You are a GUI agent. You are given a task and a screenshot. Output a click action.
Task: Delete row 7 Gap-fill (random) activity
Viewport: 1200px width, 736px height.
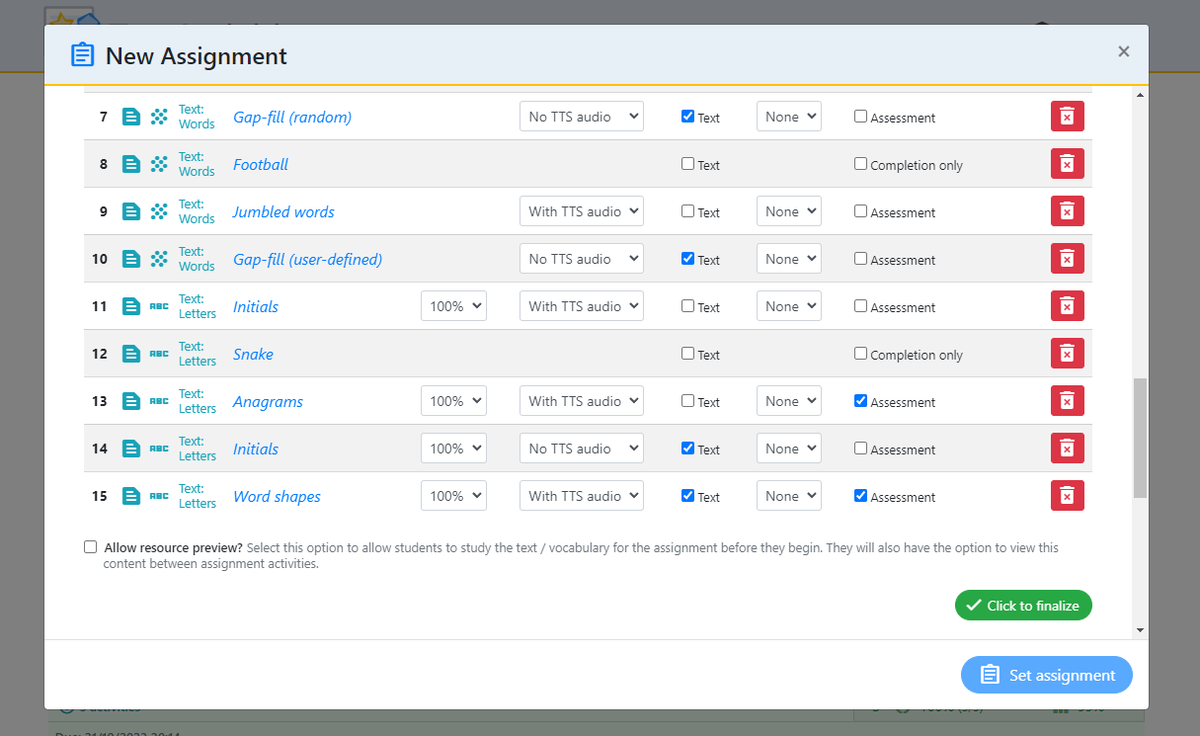pos(1067,116)
